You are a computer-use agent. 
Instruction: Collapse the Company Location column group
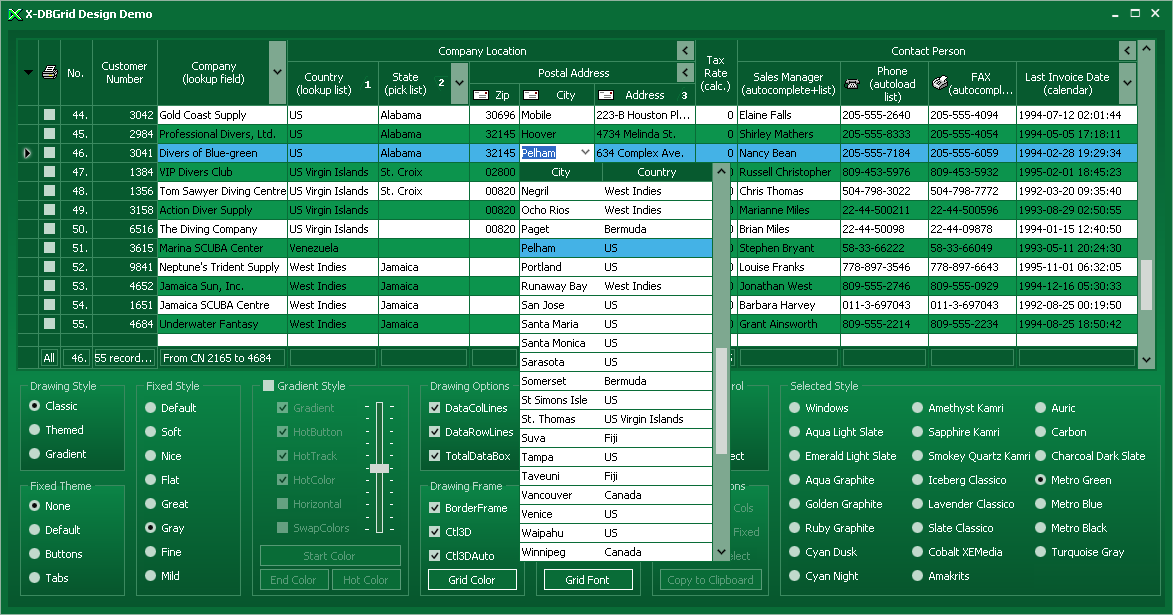(x=685, y=51)
